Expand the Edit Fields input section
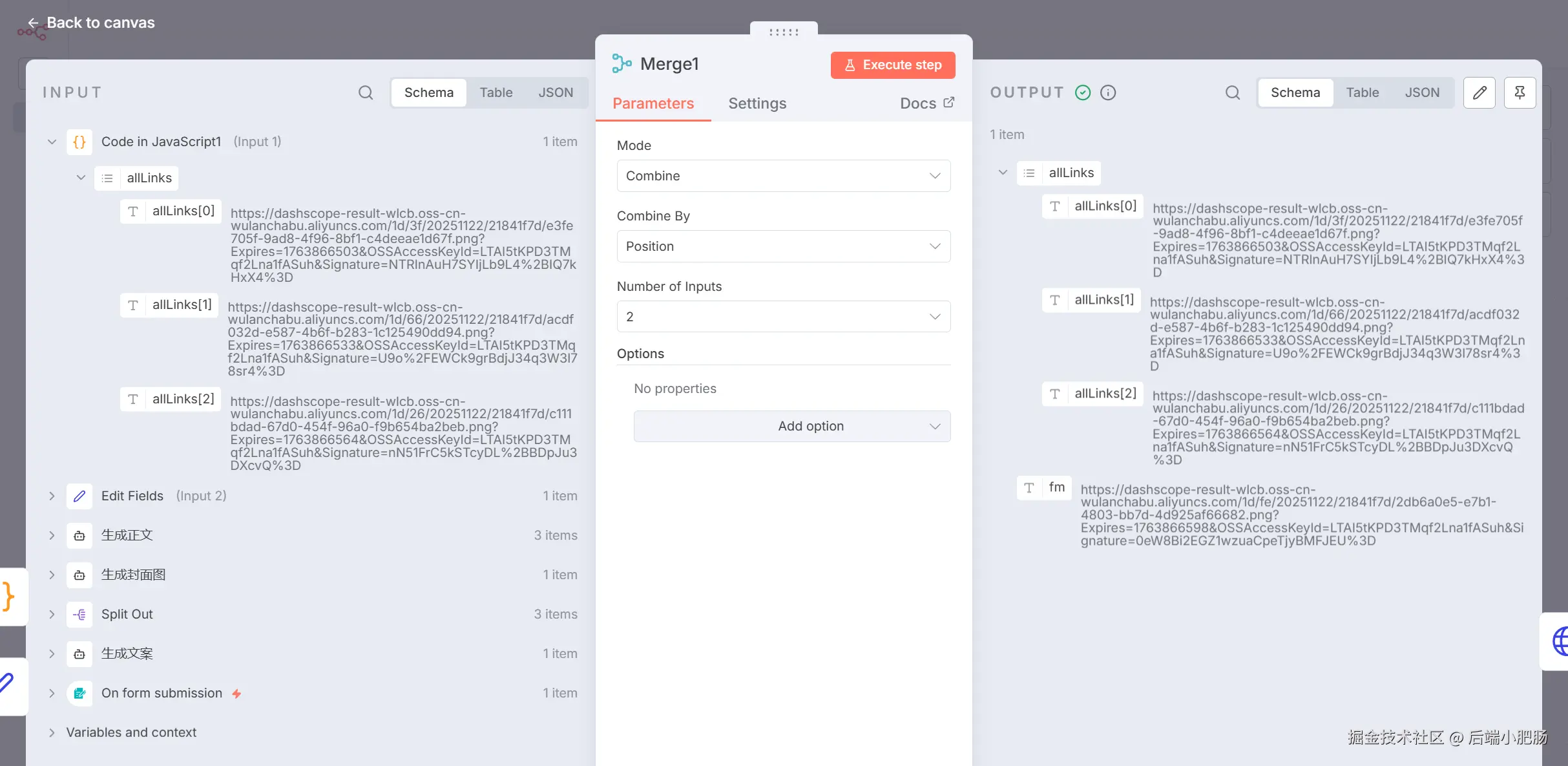1568x766 pixels. (52, 496)
